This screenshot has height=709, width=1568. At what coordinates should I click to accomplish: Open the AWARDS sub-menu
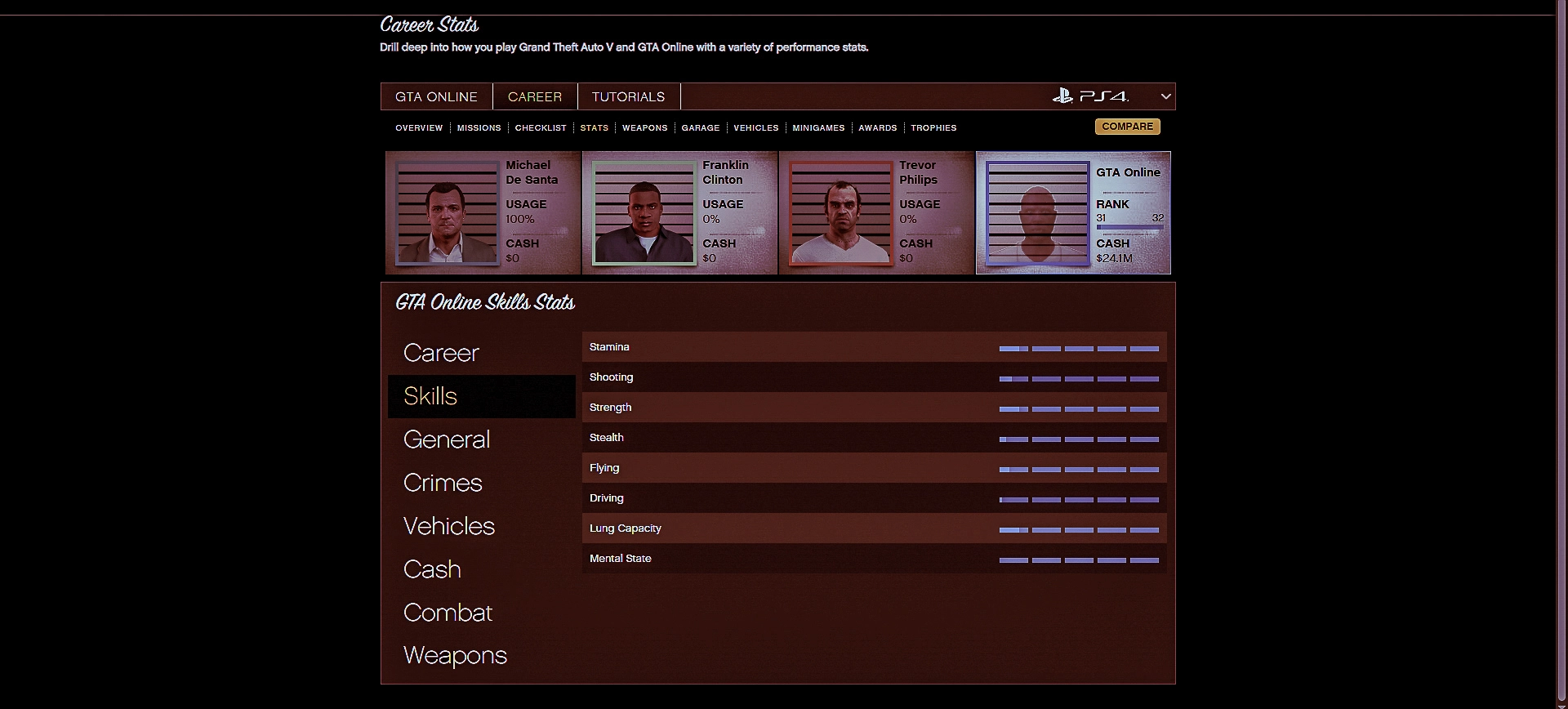point(878,128)
